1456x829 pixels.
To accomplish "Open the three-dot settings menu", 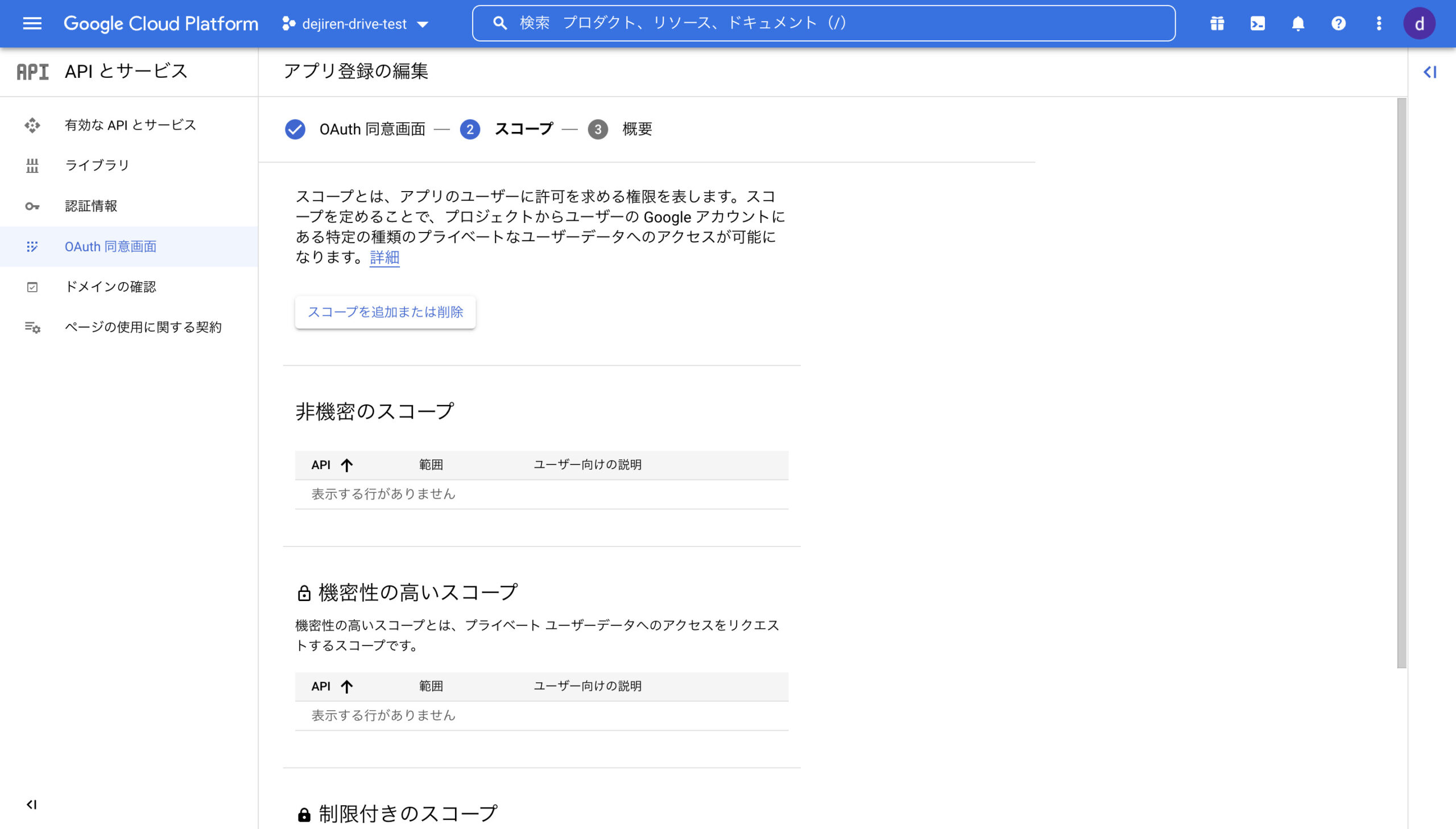I will pos(1379,23).
